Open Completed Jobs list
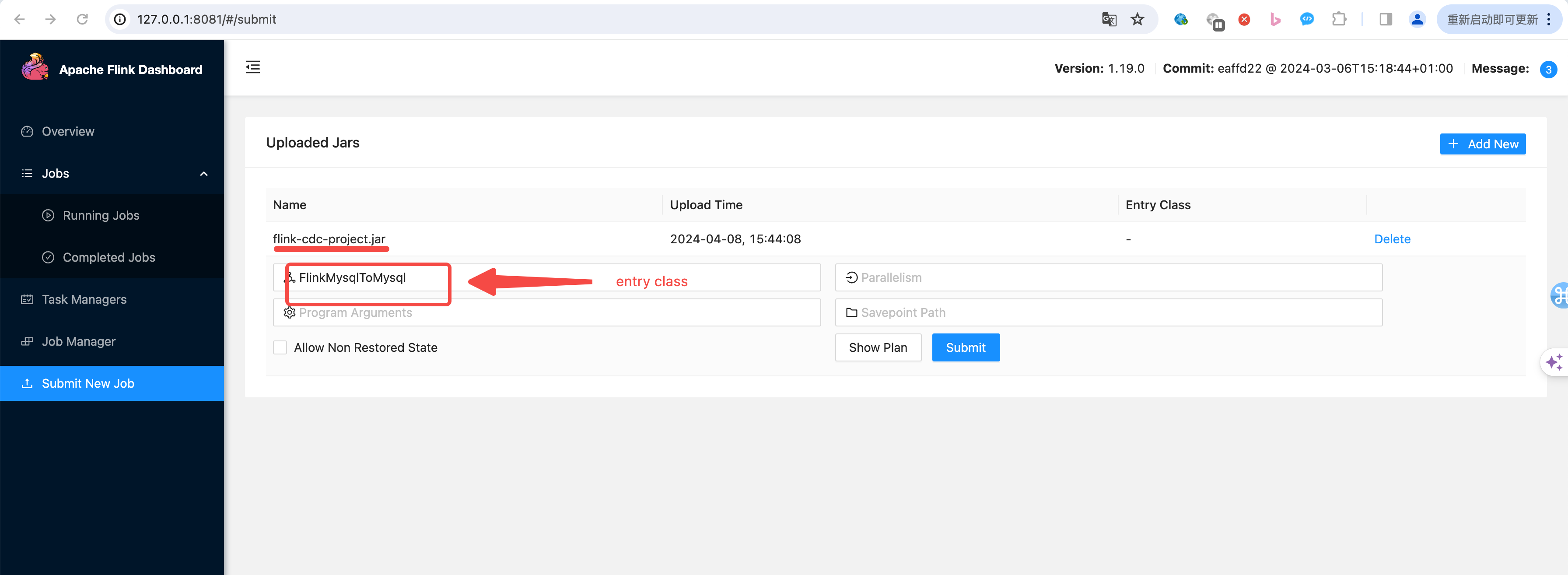Image resolution: width=1568 pixels, height=575 pixels. (112, 258)
